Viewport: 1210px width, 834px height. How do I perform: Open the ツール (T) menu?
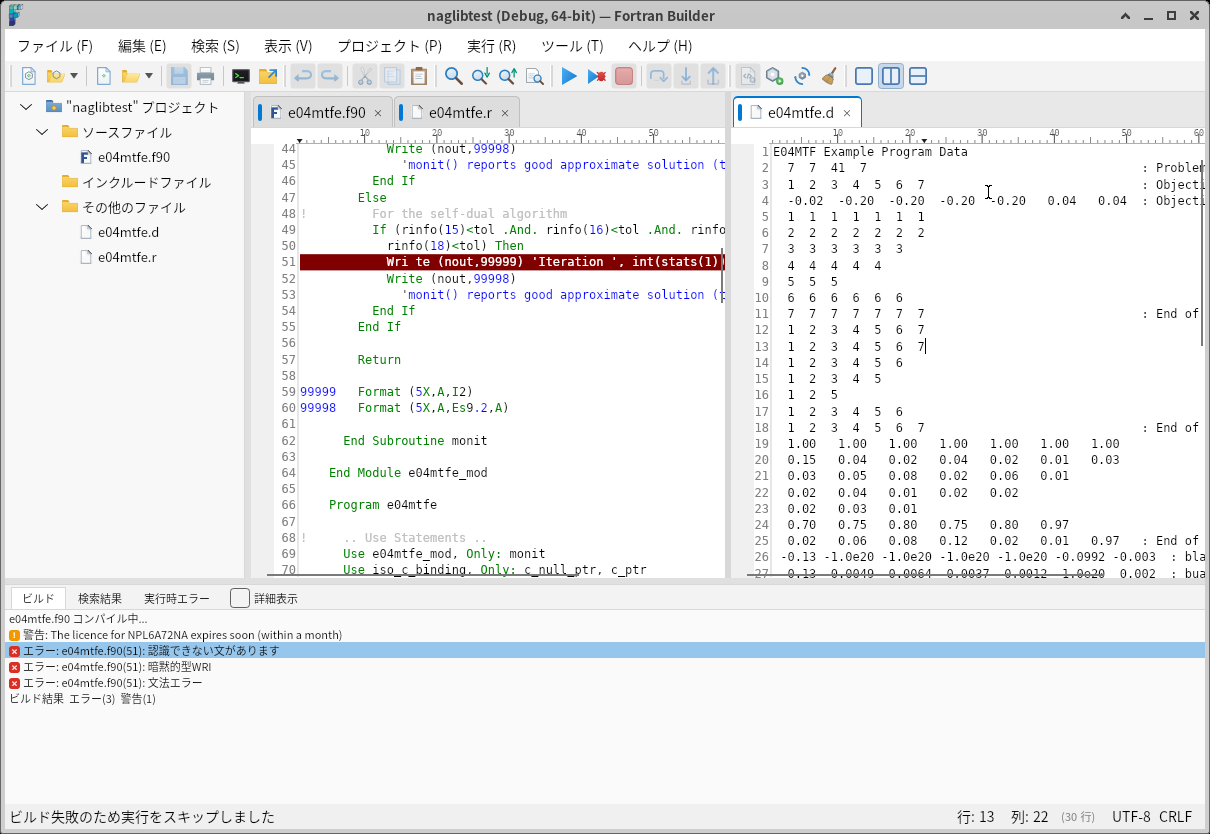[572, 46]
